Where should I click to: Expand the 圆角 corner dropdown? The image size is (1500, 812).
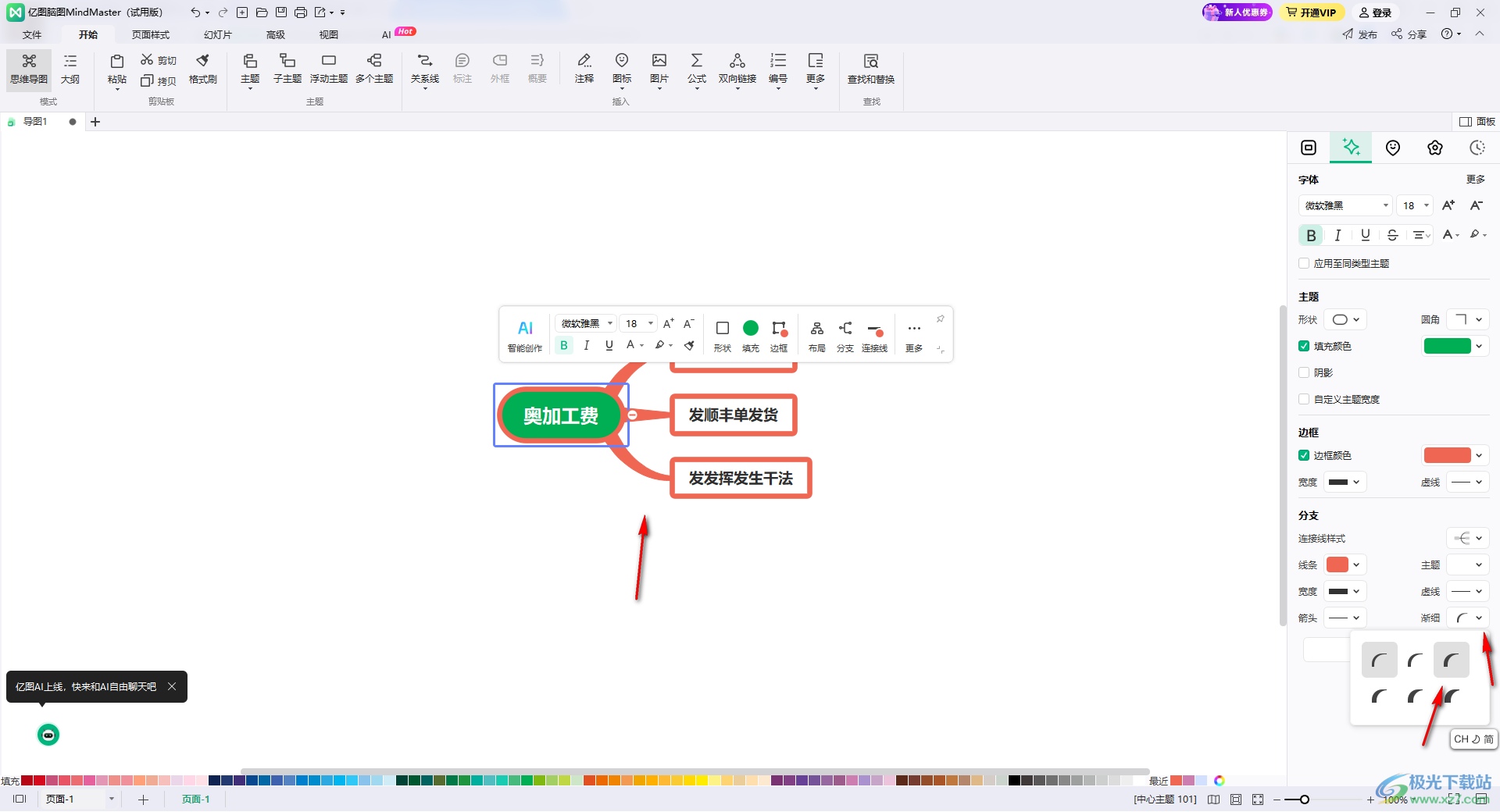tap(1467, 319)
